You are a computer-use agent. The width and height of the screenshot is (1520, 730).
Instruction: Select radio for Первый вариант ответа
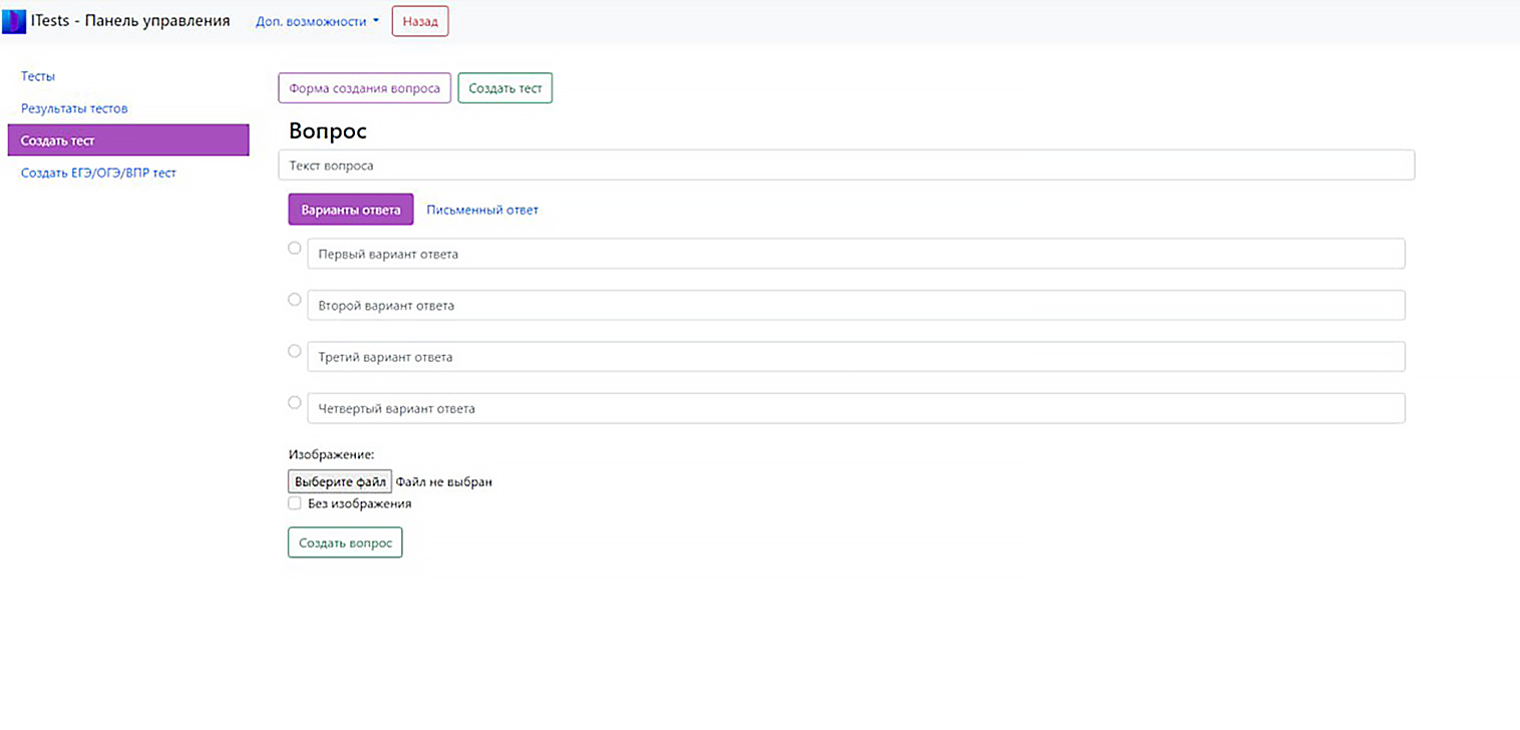coord(294,248)
